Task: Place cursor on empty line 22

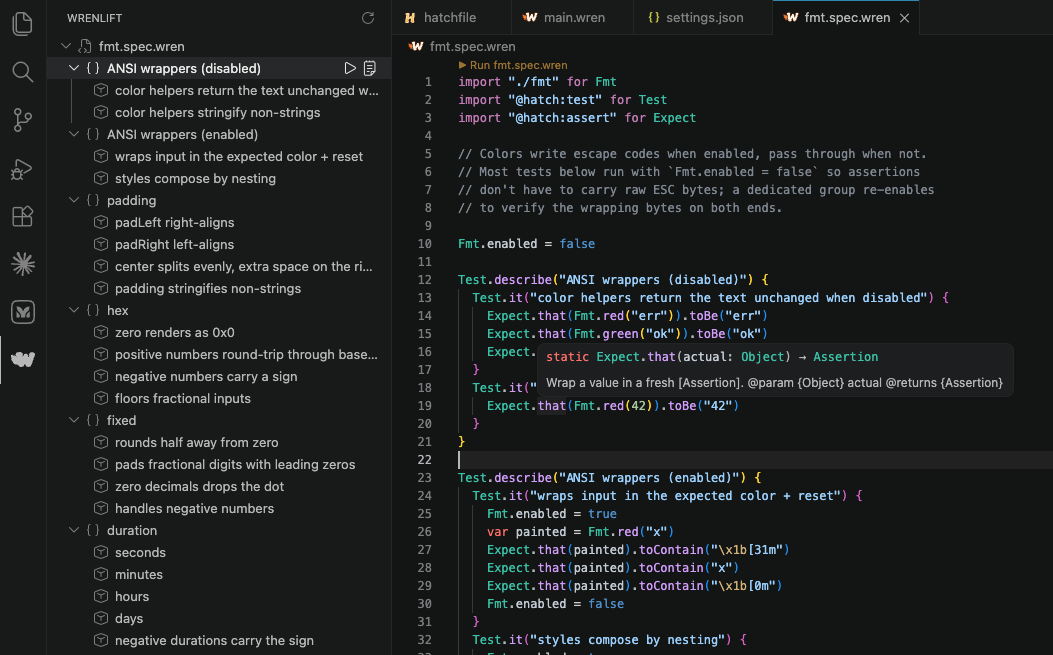Action: pos(755,460)
